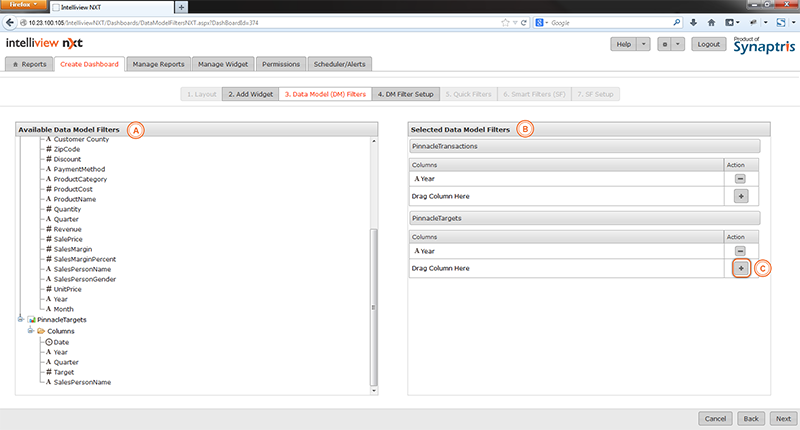The image size is (800, 430).
Task: Click the Firefox downloads arrow icon
Action: click(695, 21)
